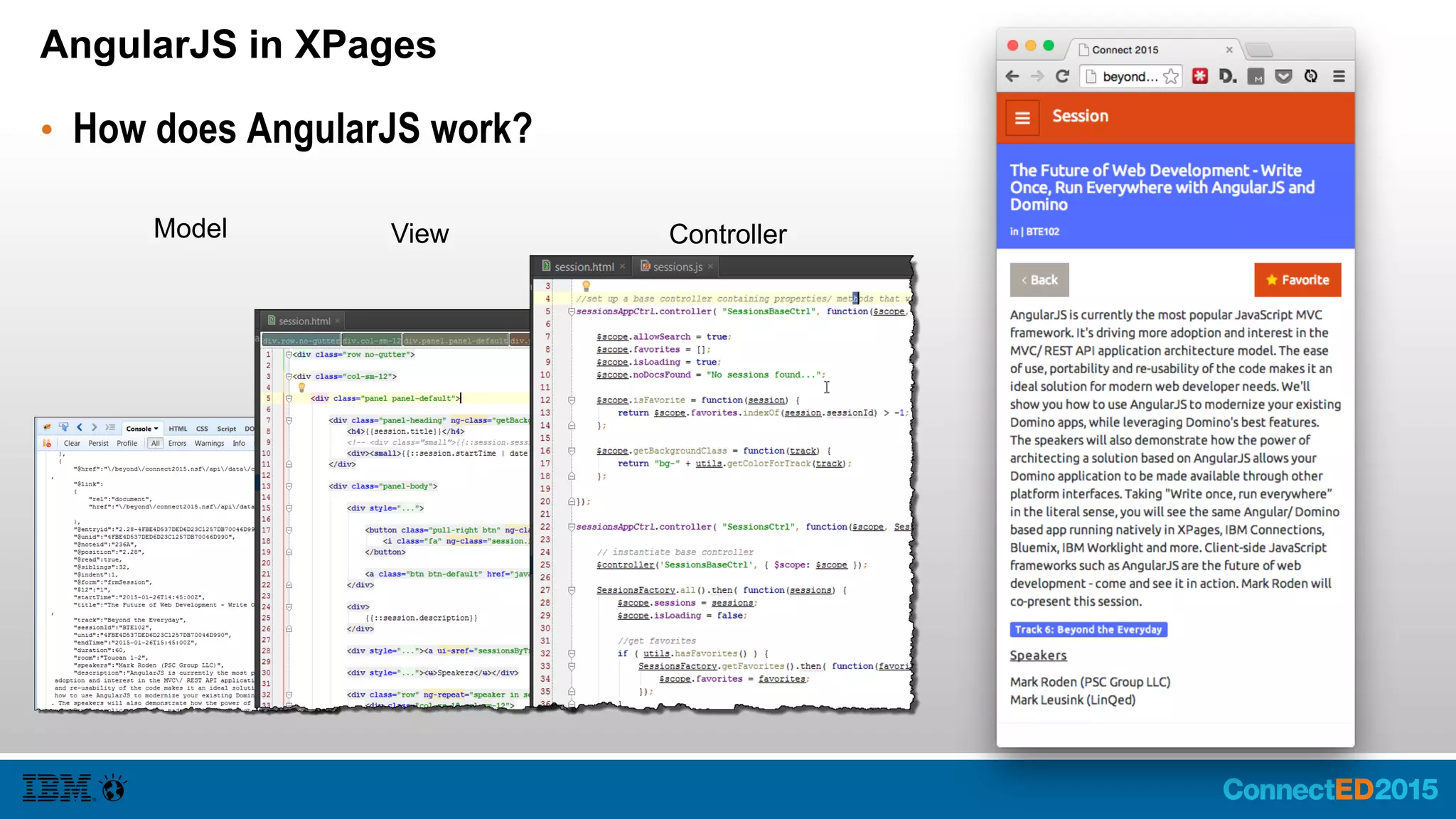
Task: Switch to Firebug's HTML tab
Action: point(178,429)
